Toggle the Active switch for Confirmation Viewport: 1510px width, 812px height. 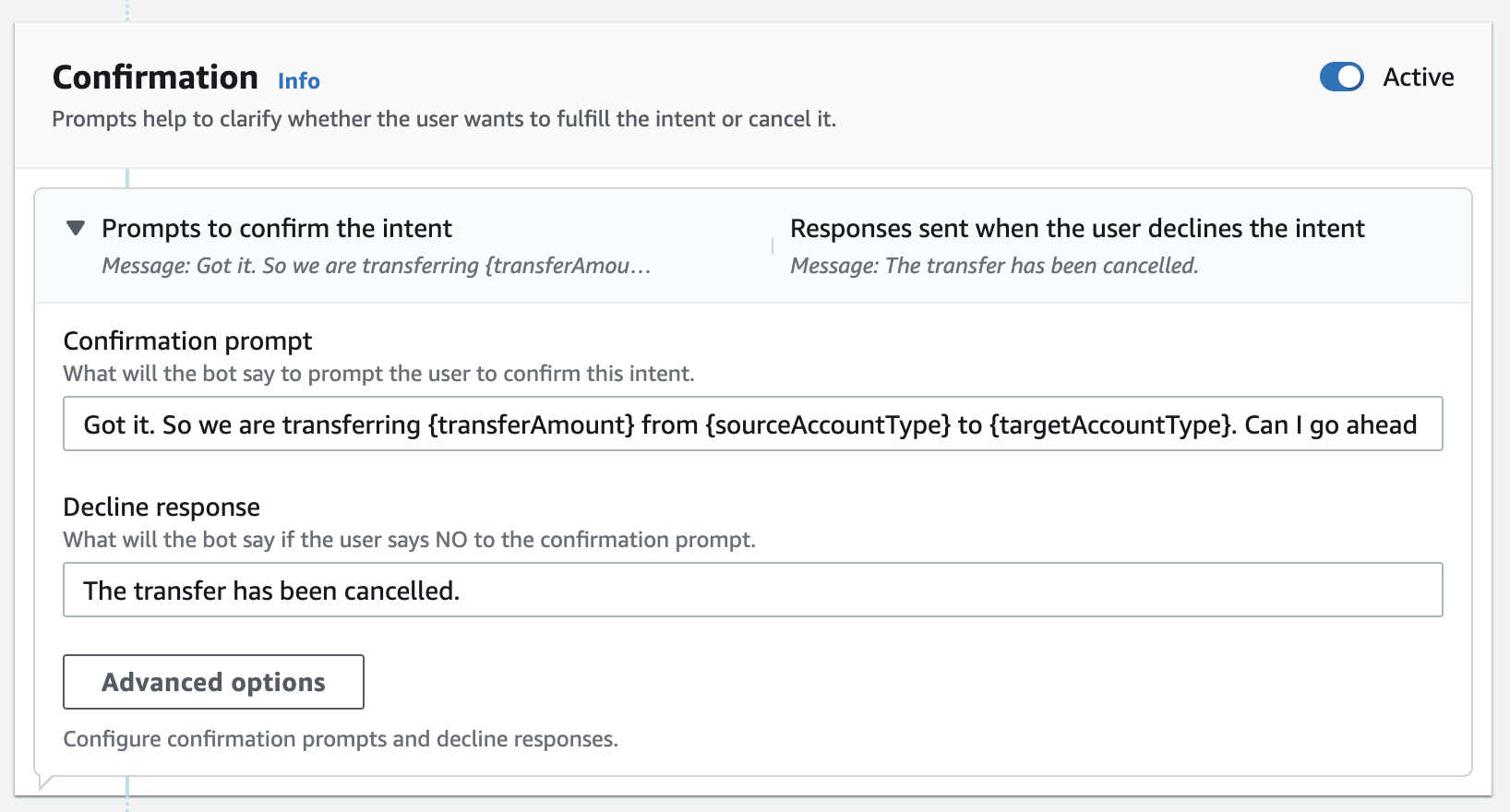coord(1341,78)
